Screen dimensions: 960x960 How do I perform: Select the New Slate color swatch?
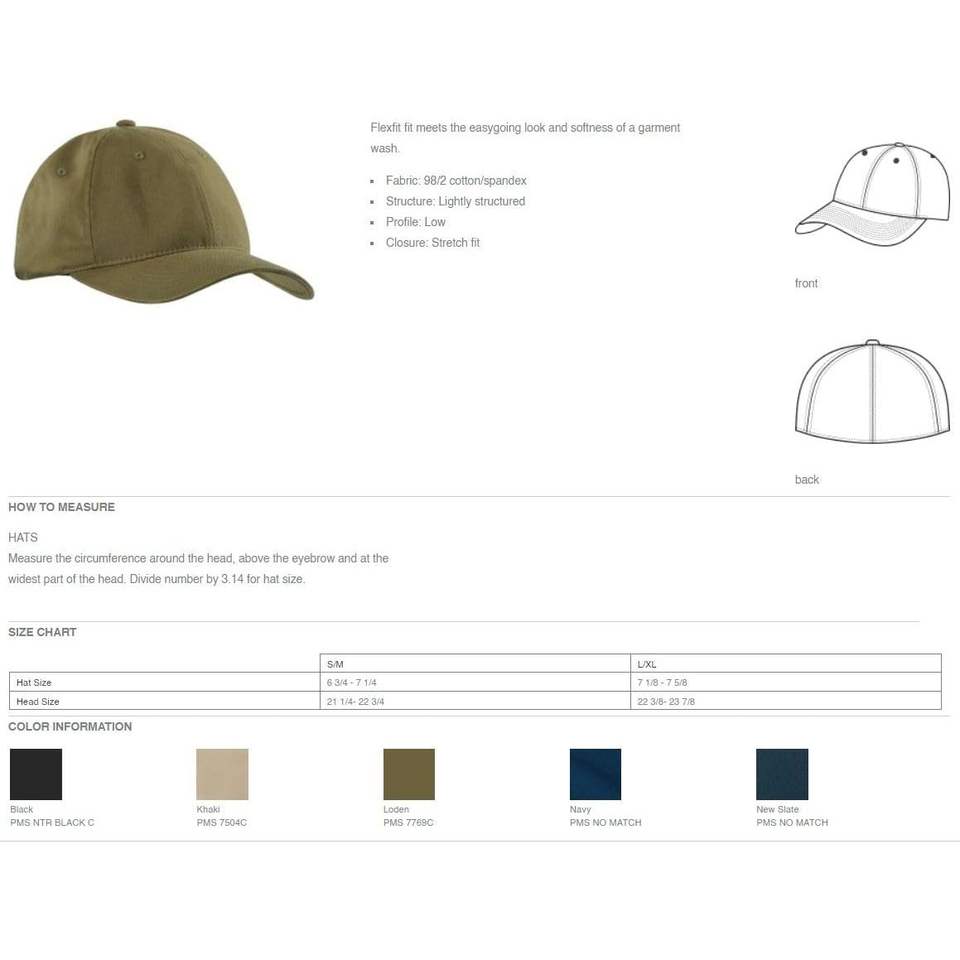click(782, 774)
